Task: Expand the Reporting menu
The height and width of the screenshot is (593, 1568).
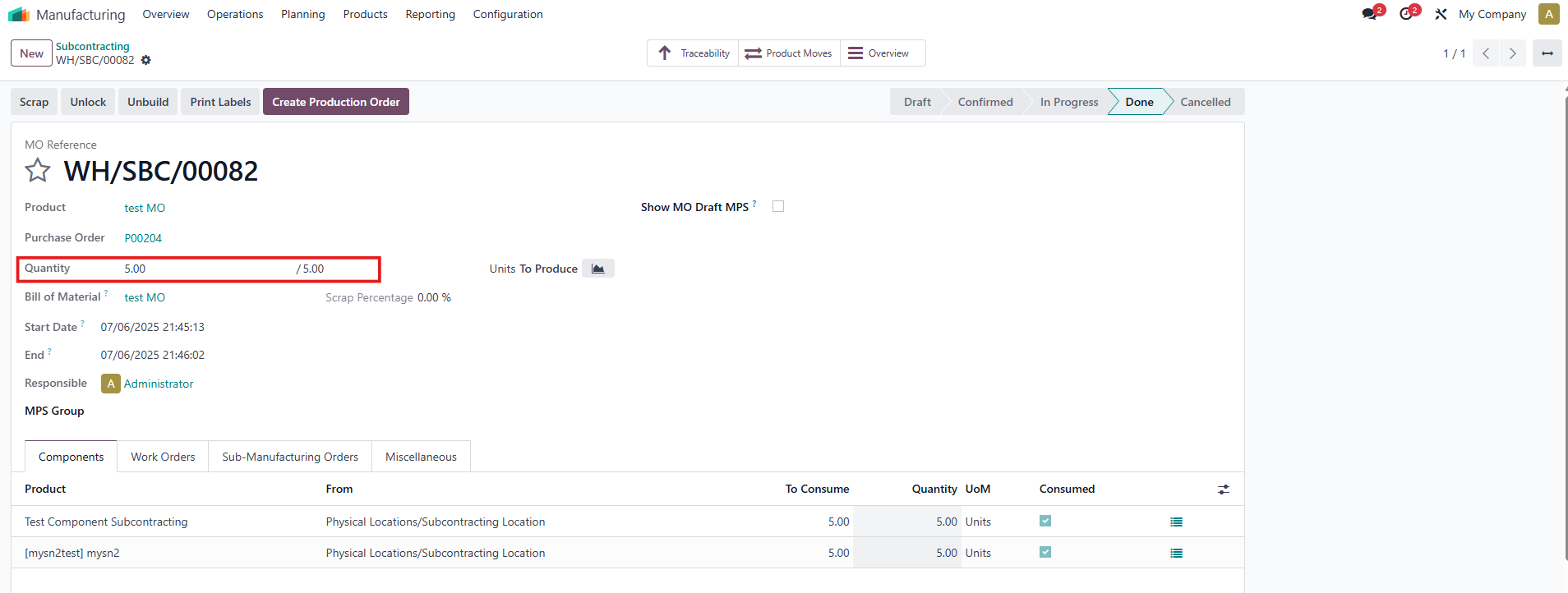Action: click(x=430, y=14)
